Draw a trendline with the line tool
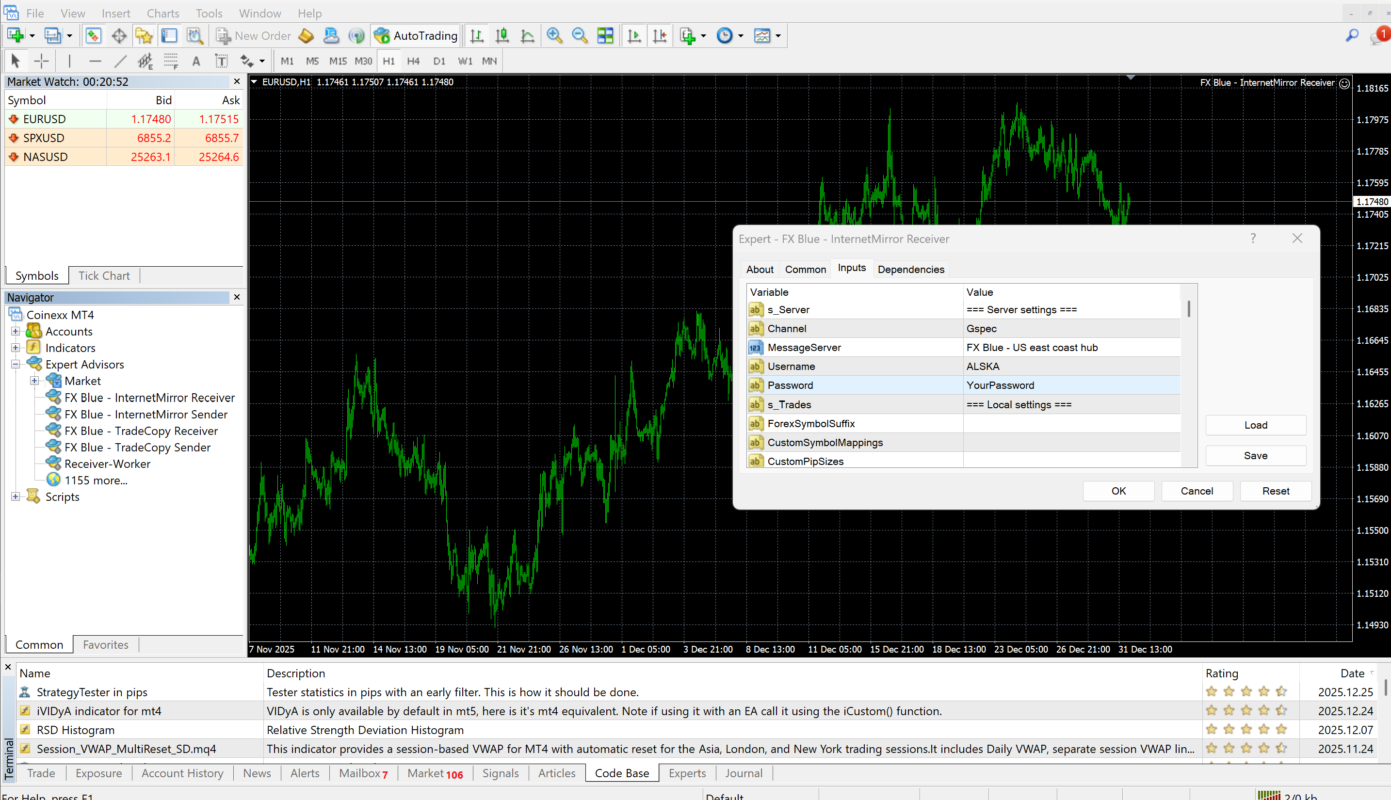The height and width of the screenshot is (800, 1391). [x=120, y=61]
